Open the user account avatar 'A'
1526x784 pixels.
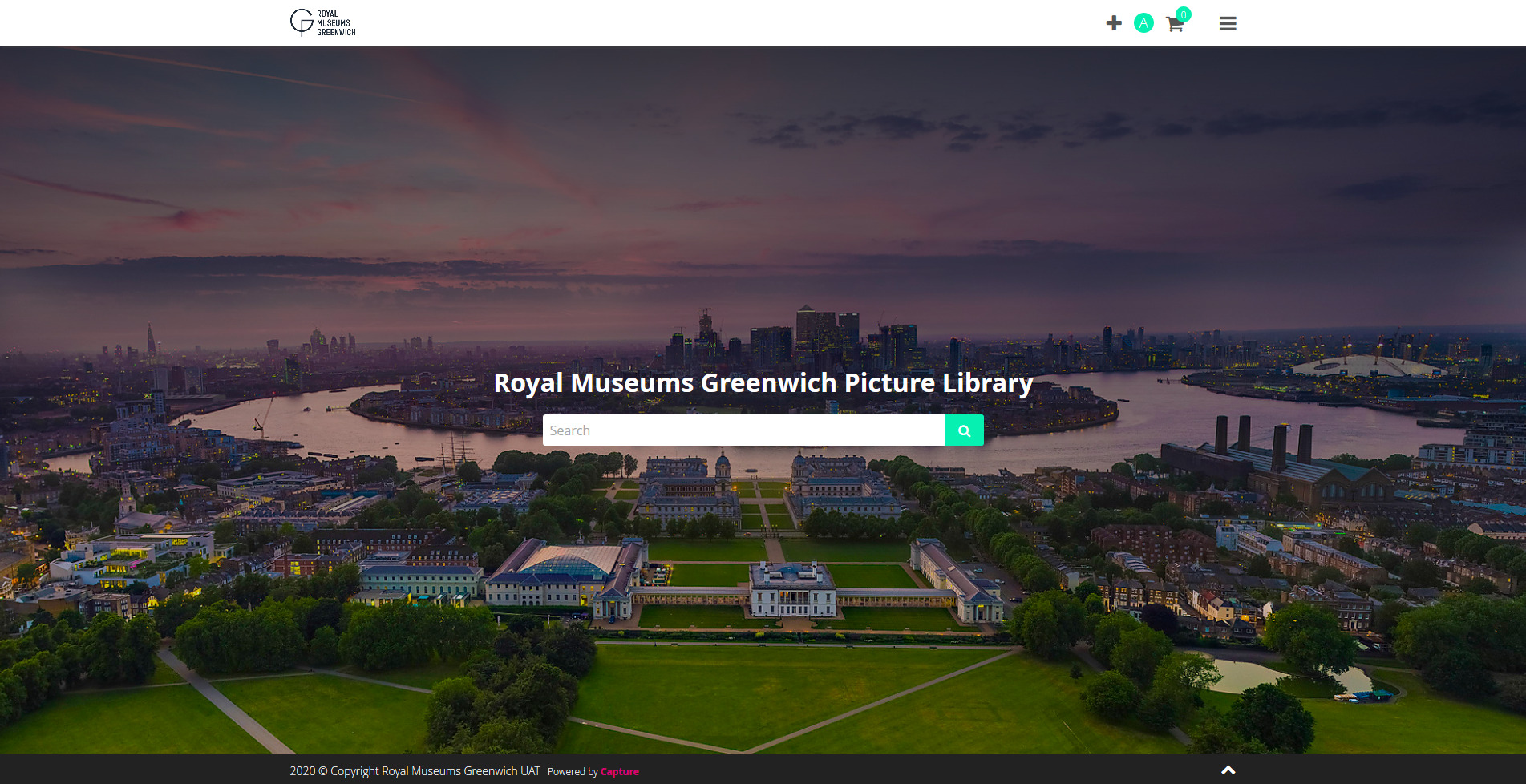[1143, 23]
